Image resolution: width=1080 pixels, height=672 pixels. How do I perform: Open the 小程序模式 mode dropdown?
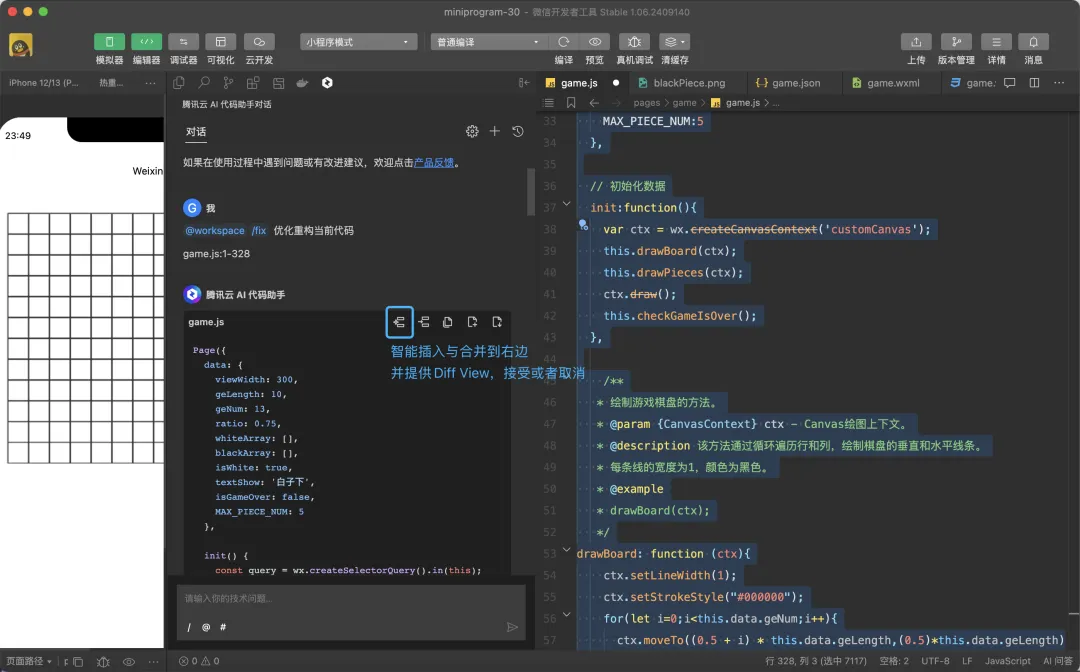[358, 42]
